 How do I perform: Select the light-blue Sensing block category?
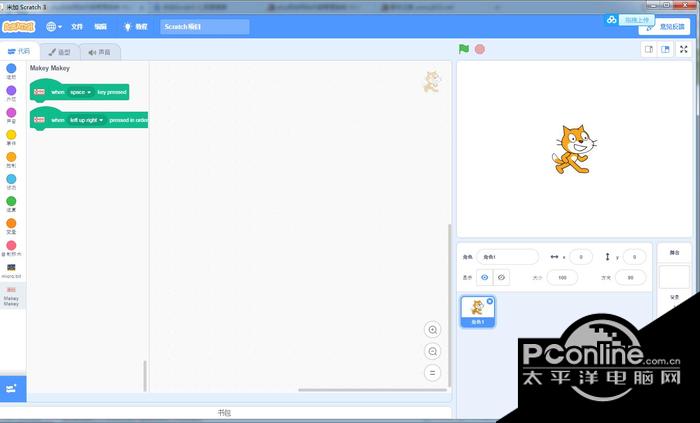point(11,182)
